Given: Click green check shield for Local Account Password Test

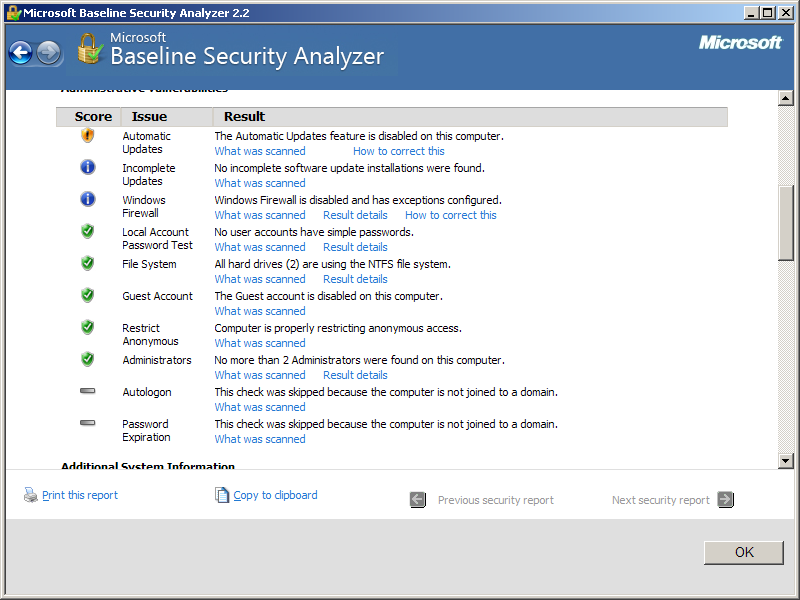Looking at the screenshot, I should (88, 231).
